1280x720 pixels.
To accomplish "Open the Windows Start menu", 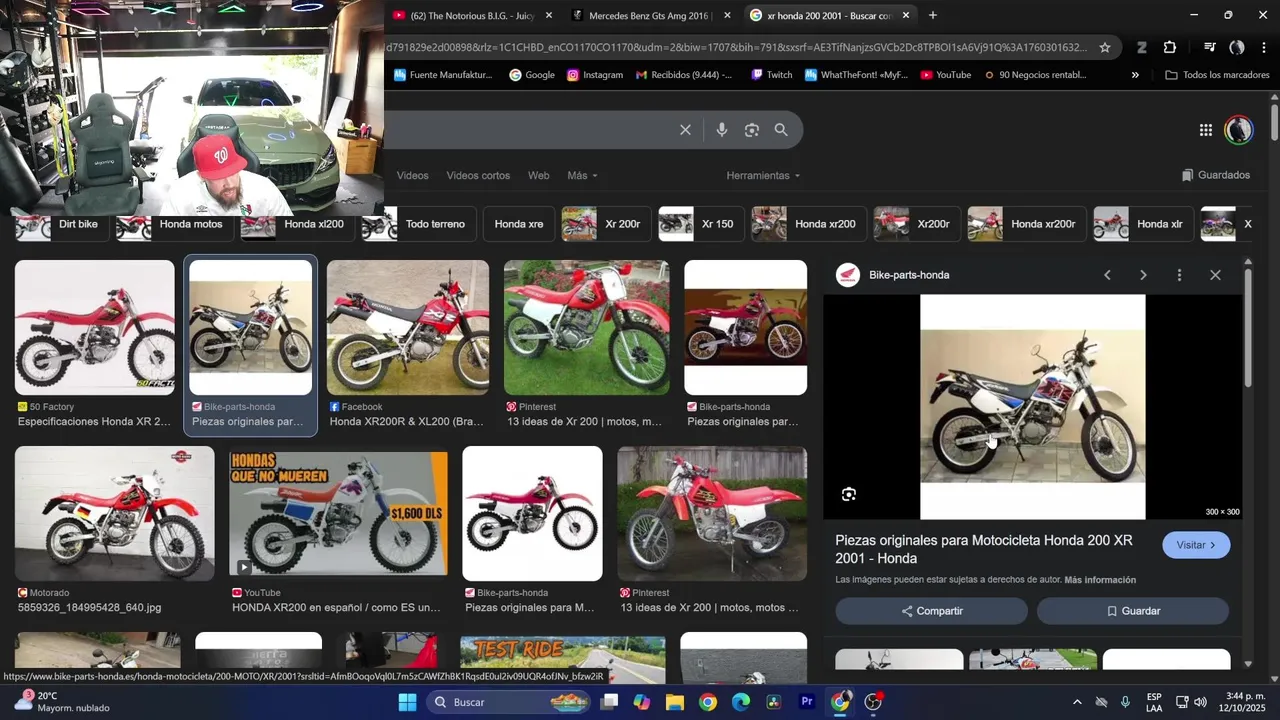I will click(407, 702).
